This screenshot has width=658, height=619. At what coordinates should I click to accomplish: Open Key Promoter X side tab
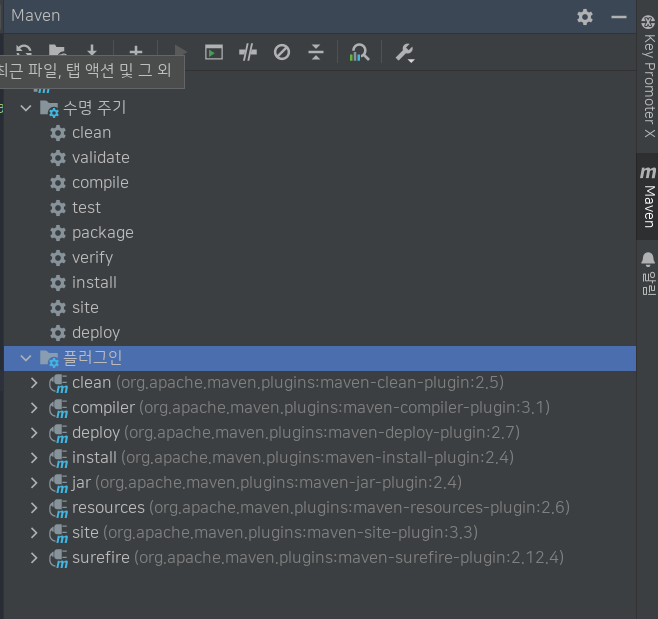pyautogui.click(x=648, y=76)
